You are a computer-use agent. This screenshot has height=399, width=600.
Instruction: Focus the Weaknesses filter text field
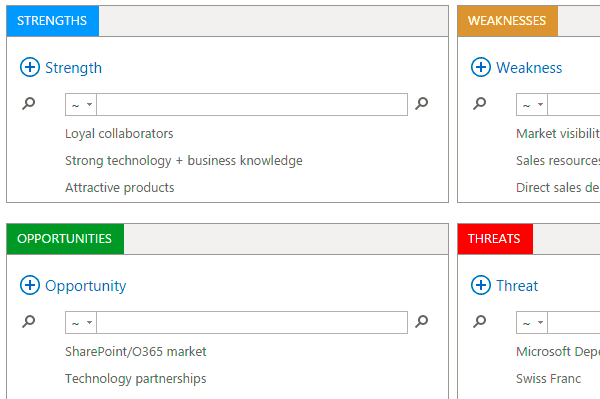pos(574,104)
